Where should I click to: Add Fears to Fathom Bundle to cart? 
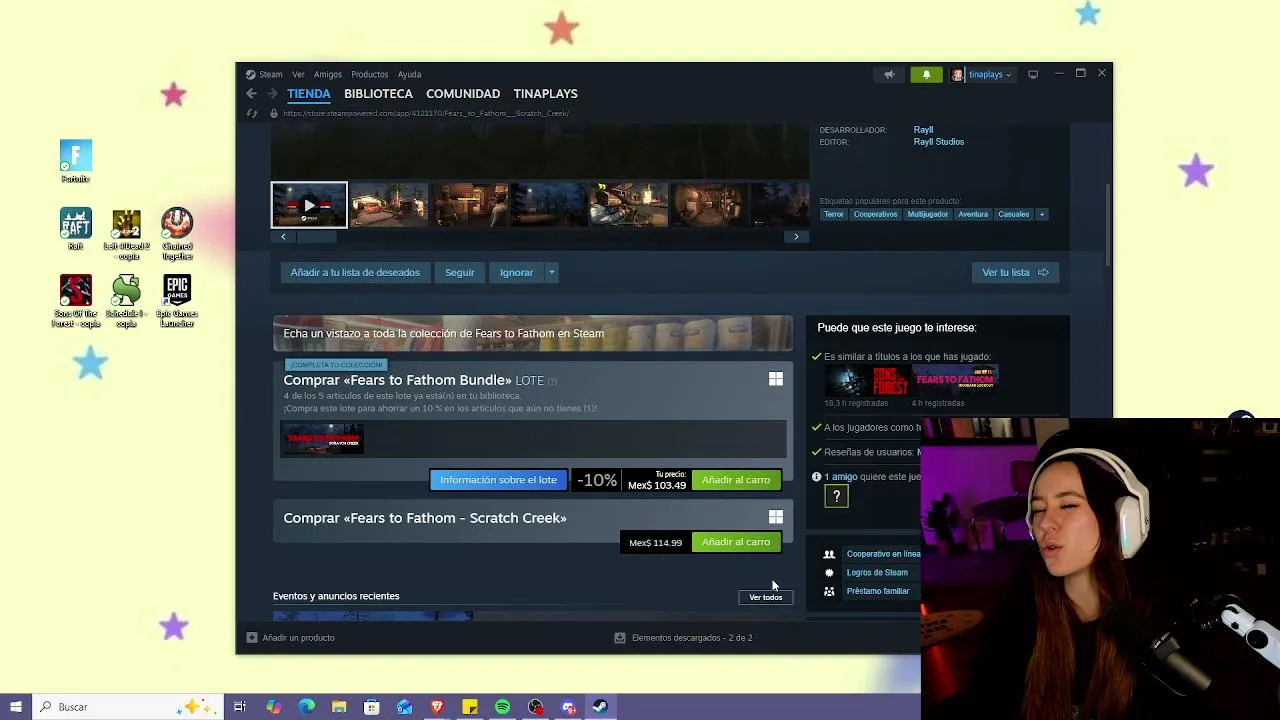pyautogui.click(x=736, y=480)
